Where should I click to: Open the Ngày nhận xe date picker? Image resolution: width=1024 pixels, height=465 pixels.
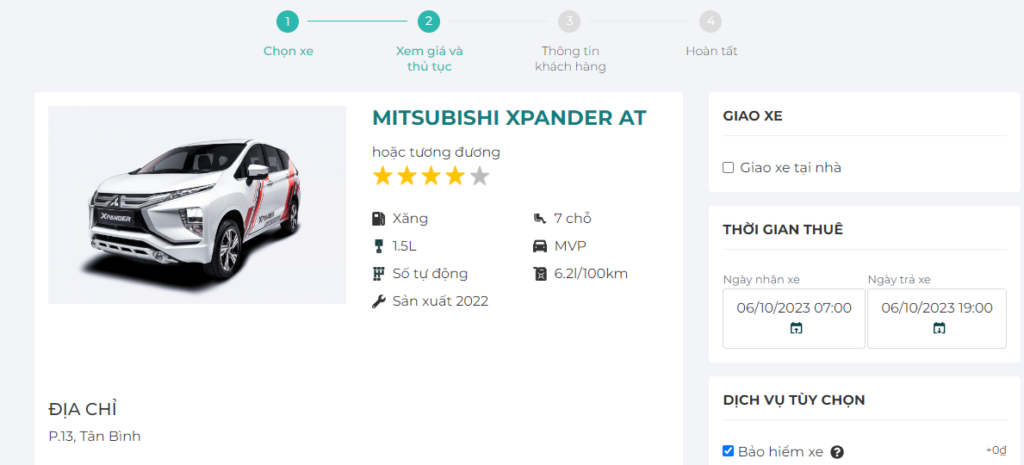tap(794, 308)
